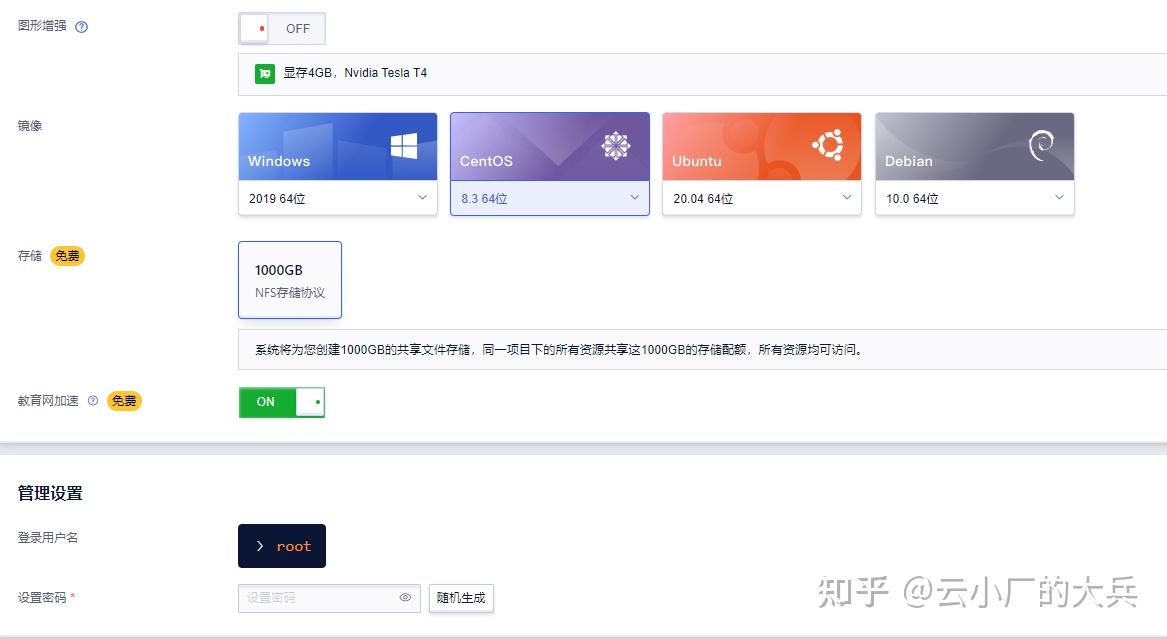This screenshot has height=639, width=1167.
Task: Click the 设置密码 password input field
Action: pyautogui.click(x=320, y=597)
